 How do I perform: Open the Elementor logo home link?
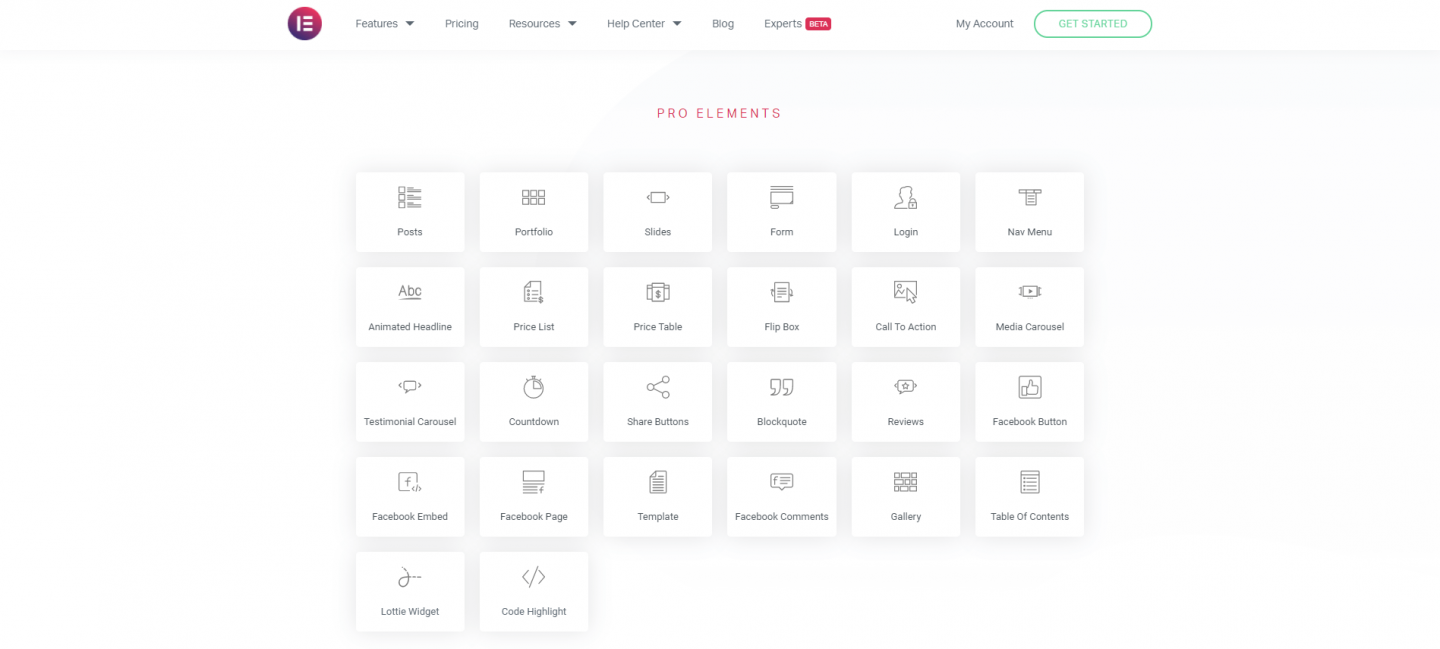tap(305, 23)
